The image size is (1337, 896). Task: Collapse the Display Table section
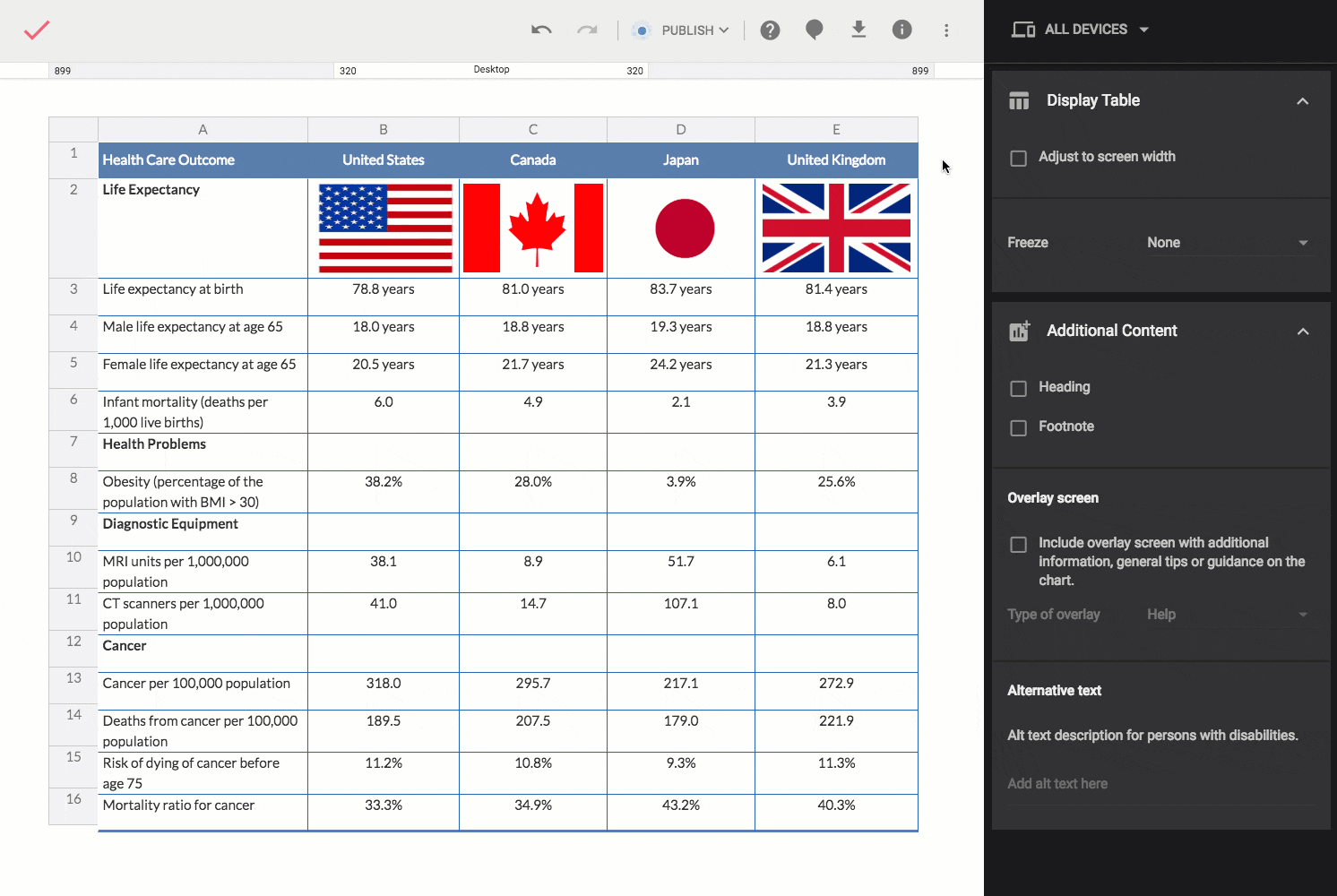1302,101
